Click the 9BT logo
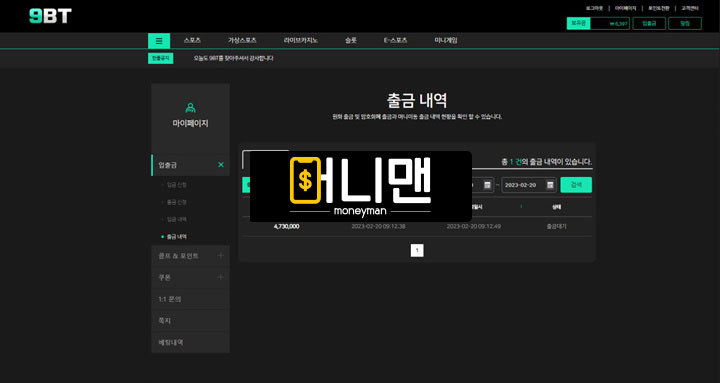 pyautogui.click(x=50, y=16)
